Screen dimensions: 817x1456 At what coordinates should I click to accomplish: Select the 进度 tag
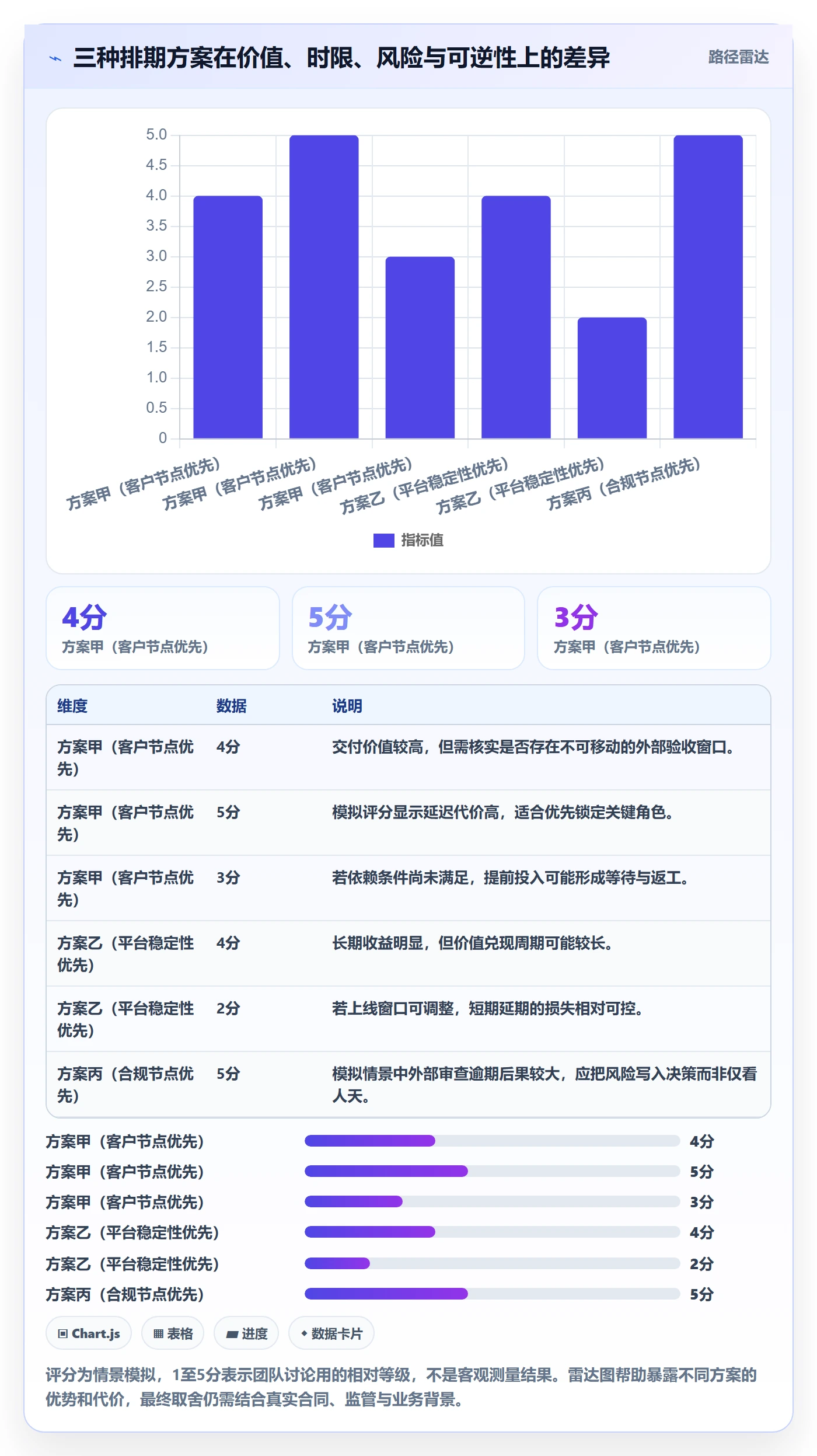click(x=246, y=1333)
